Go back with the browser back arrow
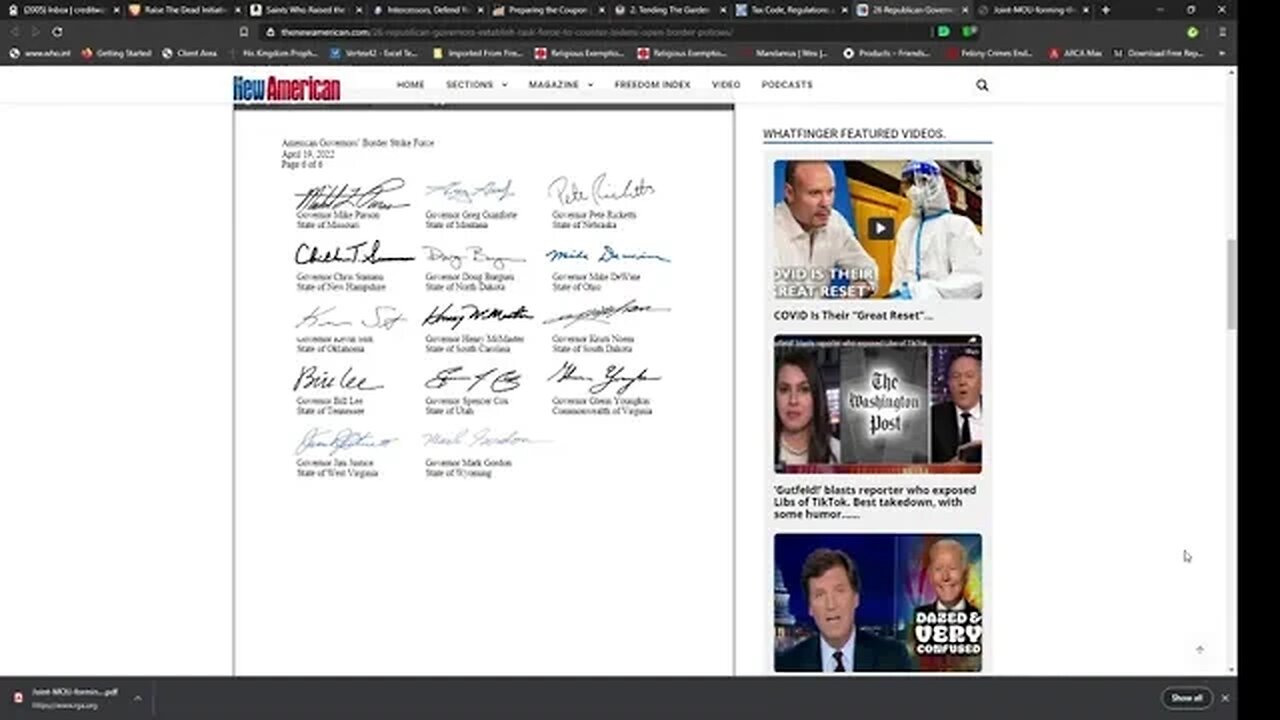 click(14, 32)
